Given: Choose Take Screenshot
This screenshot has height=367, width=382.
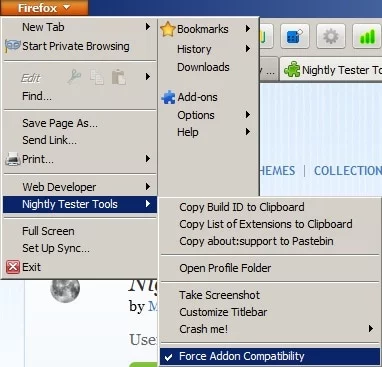Looking at the screenshot, I should click(270, 295).
